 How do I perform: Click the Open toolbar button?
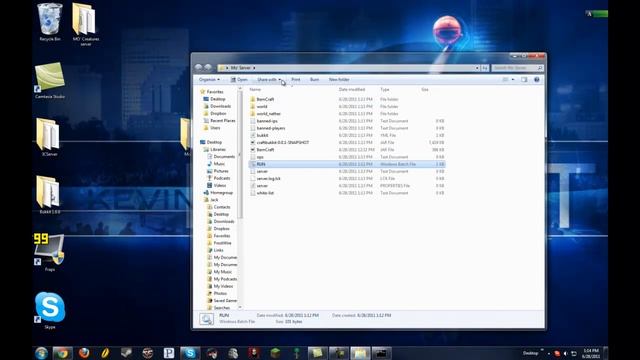coord(239,80)
